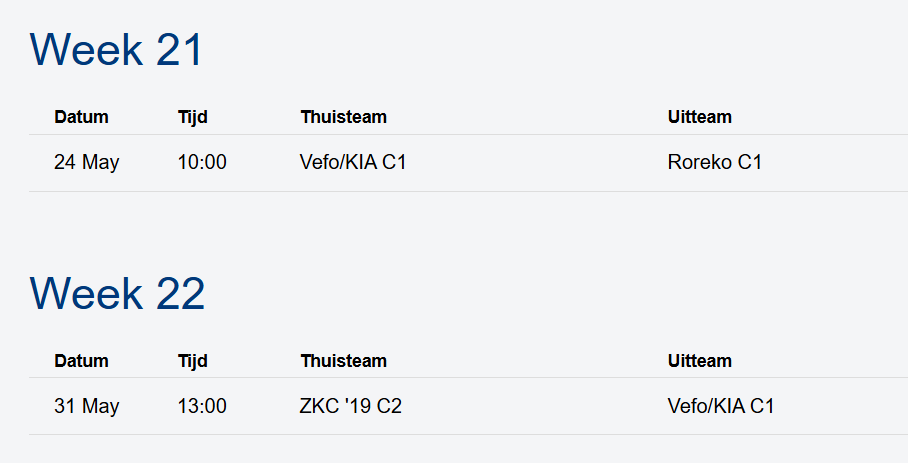Click the 10:00 time cell
Image resolution: width=908 pixels, height=463 pixels.
[x=202, y=162]
